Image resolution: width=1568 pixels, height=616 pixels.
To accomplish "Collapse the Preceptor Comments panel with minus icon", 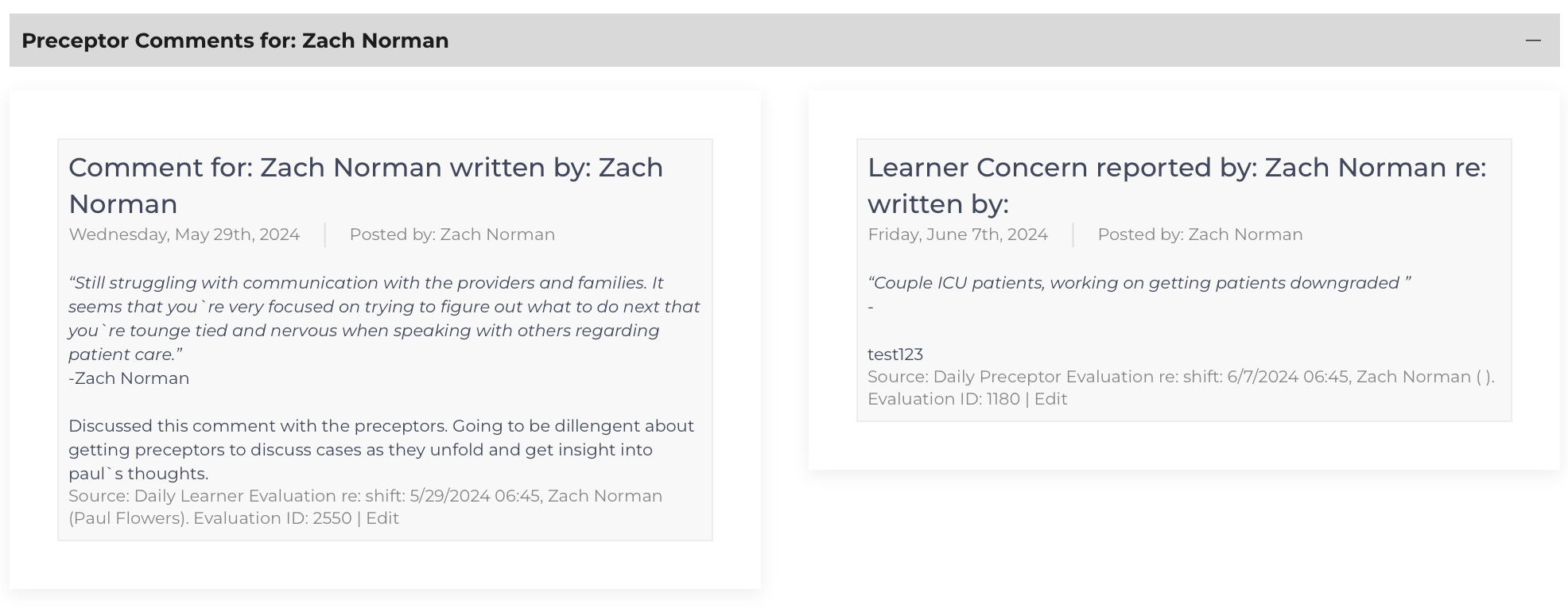I will click(x=1533, y=41).
